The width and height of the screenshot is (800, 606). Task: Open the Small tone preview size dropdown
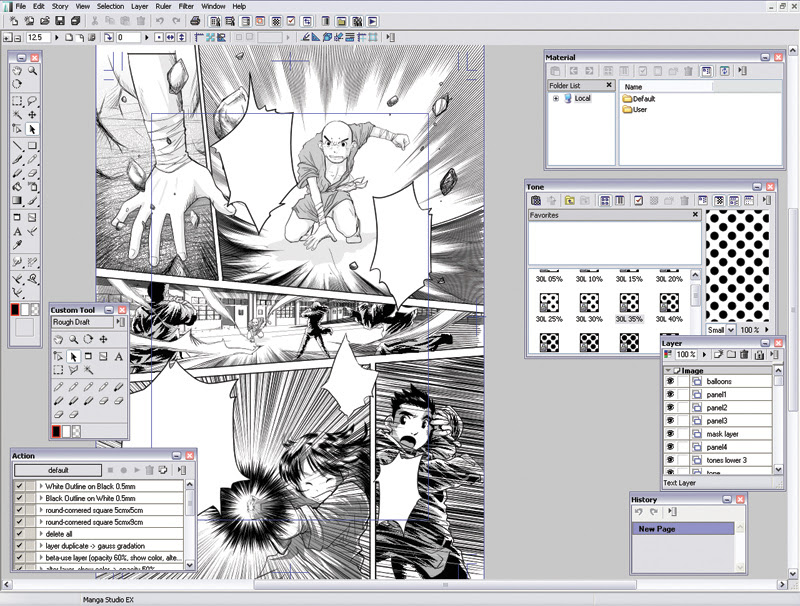click(731, 330)
